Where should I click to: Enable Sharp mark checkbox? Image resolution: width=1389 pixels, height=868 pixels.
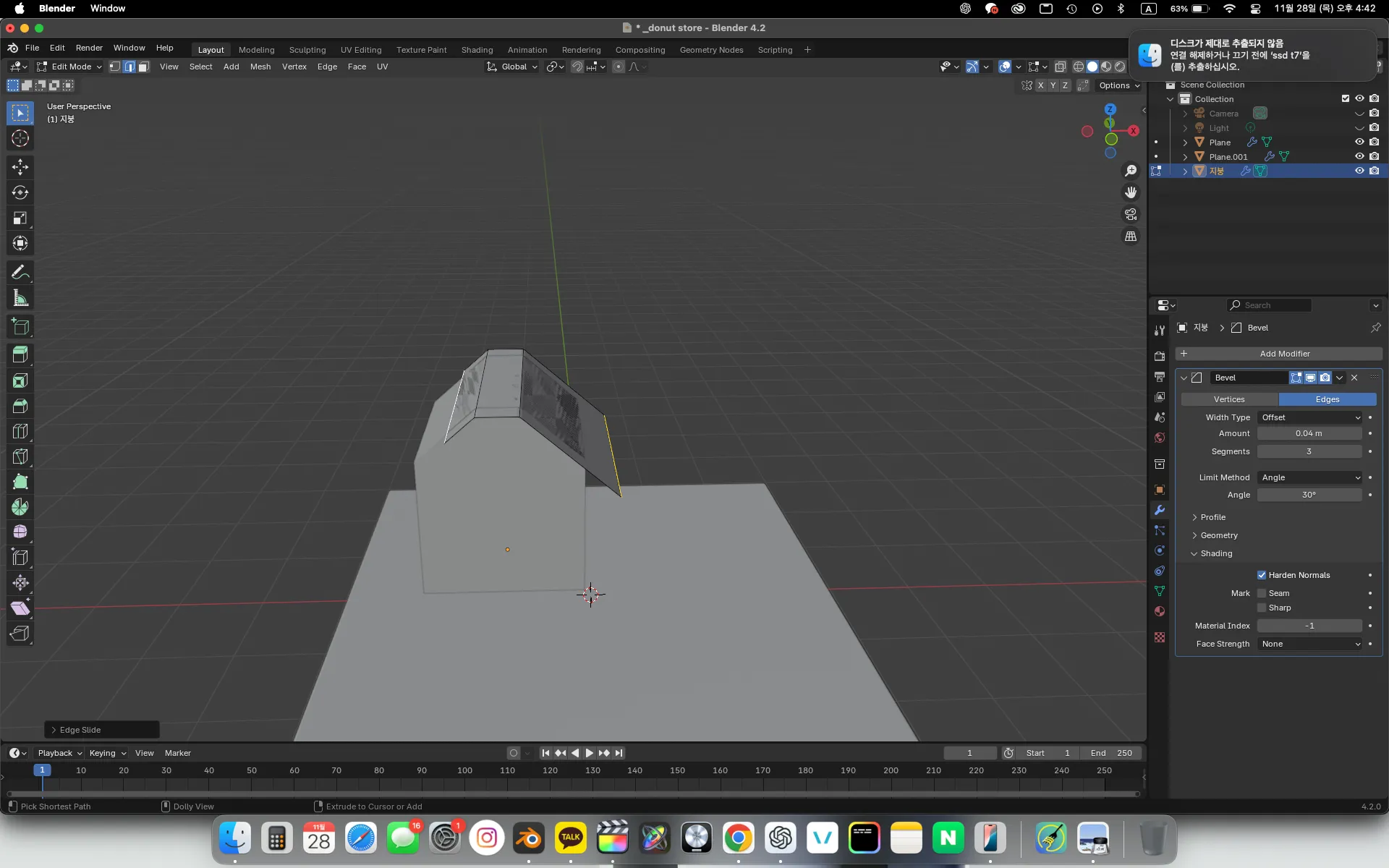(1262, 608)
